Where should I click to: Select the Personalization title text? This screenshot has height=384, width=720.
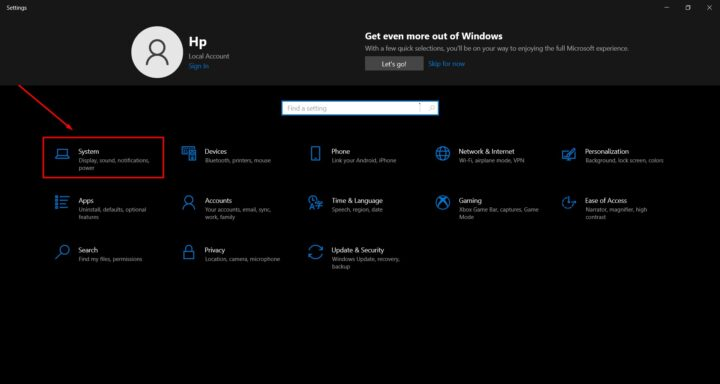(607, 151)
